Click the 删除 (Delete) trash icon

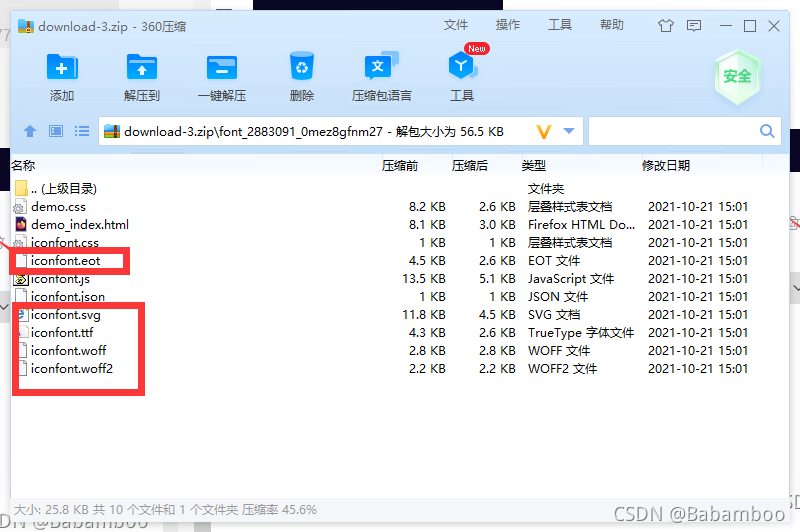[x=302, y=66]
